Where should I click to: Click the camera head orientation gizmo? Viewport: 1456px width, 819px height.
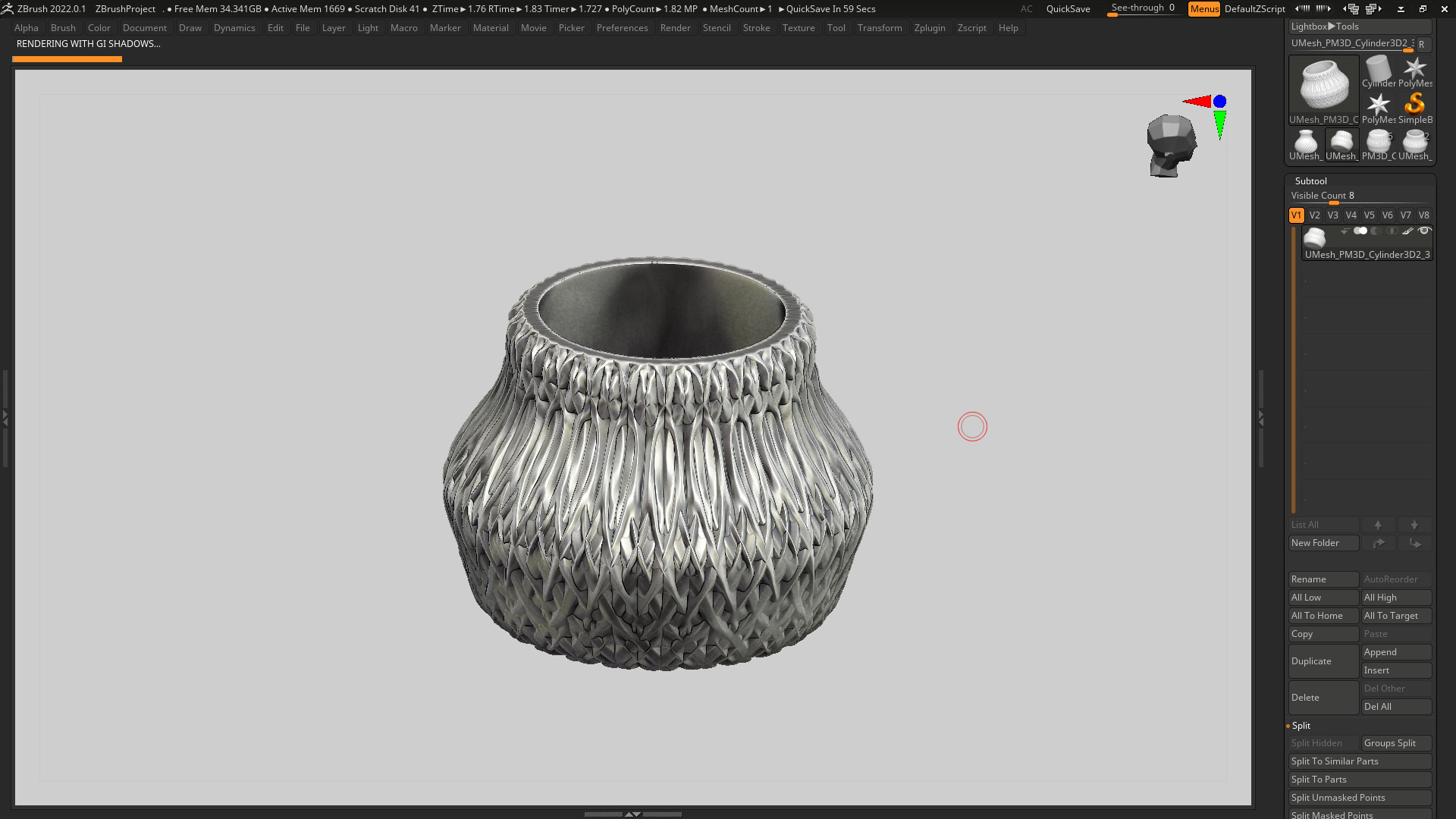click(1171, 146)
